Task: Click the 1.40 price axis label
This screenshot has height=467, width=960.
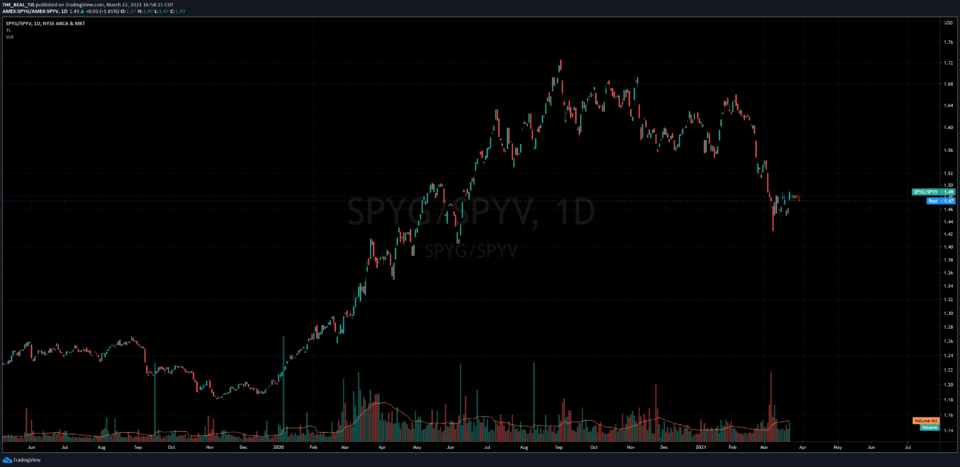Action: [948, 247]
